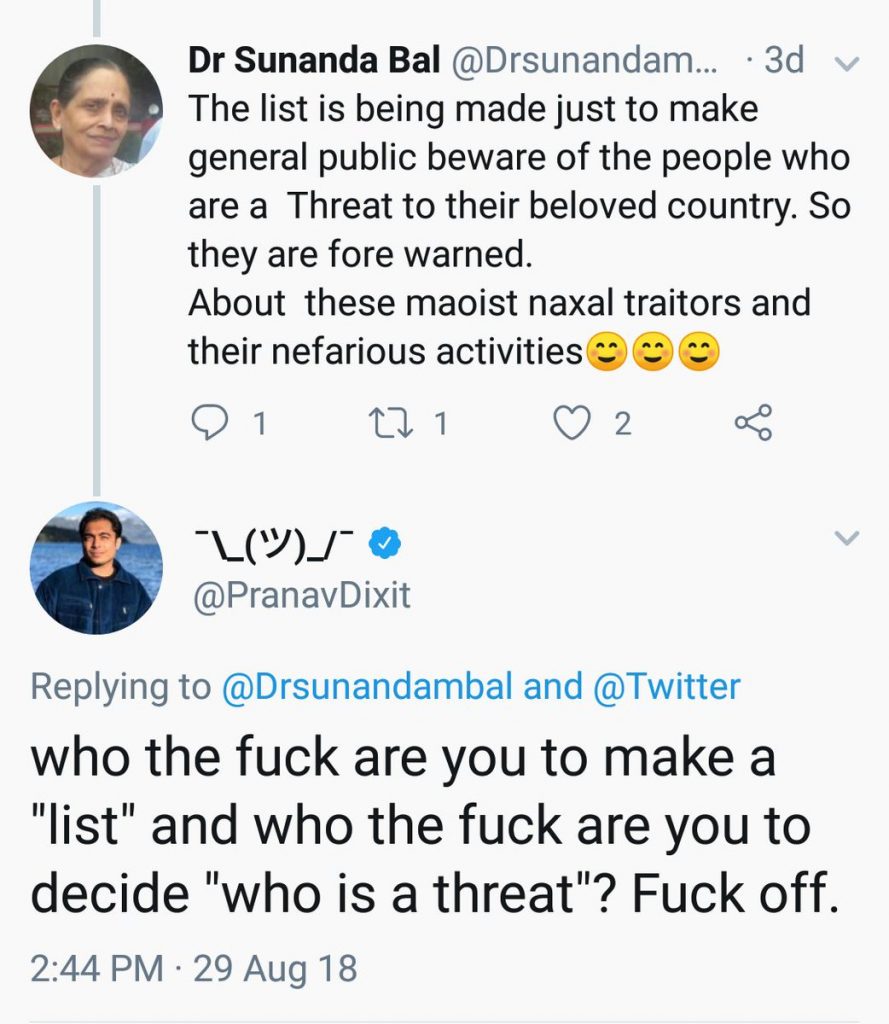Expand the chevron menu on Dr Sunanda Bal's tweet
Viewport: 889px width, 1024px height.
[847, 64]
